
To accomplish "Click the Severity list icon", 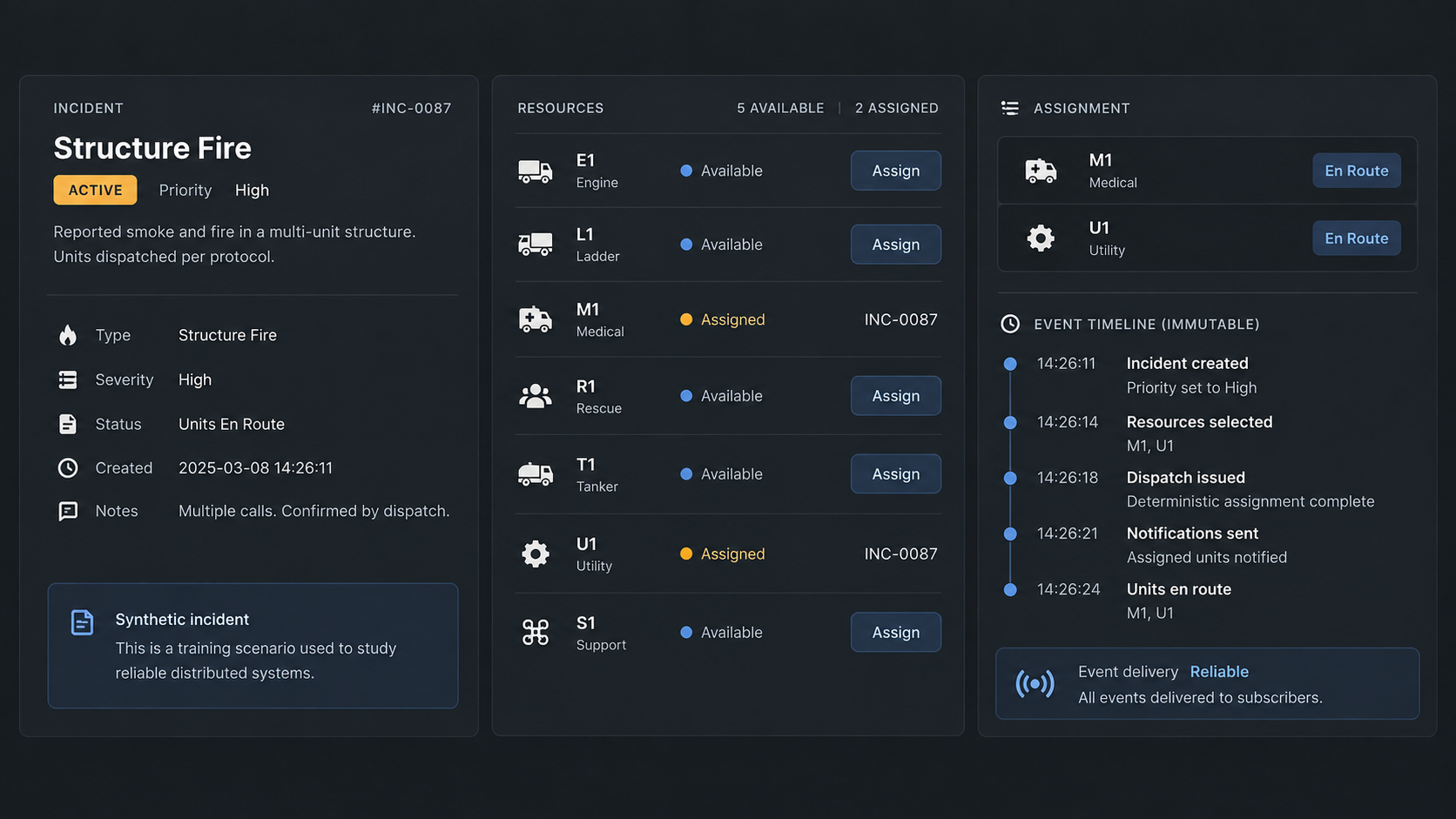I will (68, 379).
